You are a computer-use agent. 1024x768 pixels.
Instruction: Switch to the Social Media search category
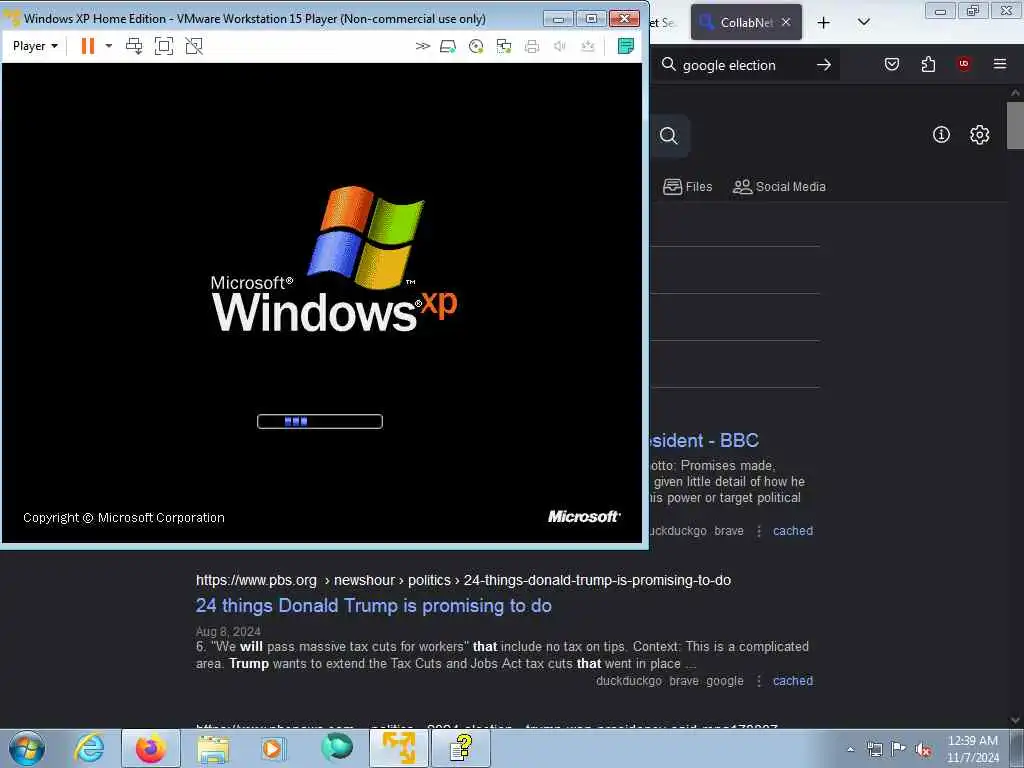click(780, 187)
